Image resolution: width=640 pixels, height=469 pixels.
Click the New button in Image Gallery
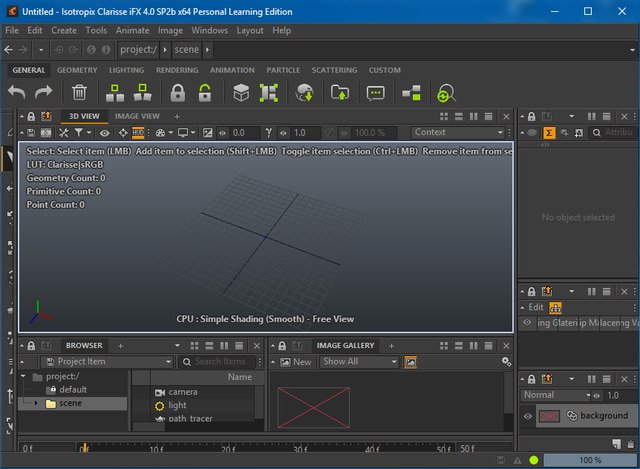point(296,362)
